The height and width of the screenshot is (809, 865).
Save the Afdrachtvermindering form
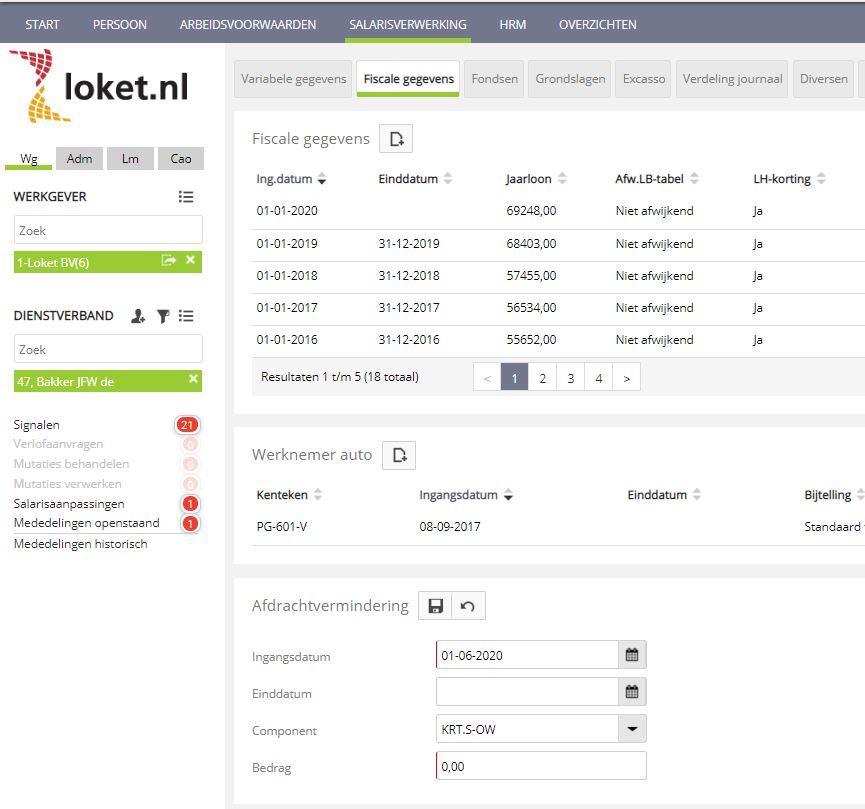[435, 606]
